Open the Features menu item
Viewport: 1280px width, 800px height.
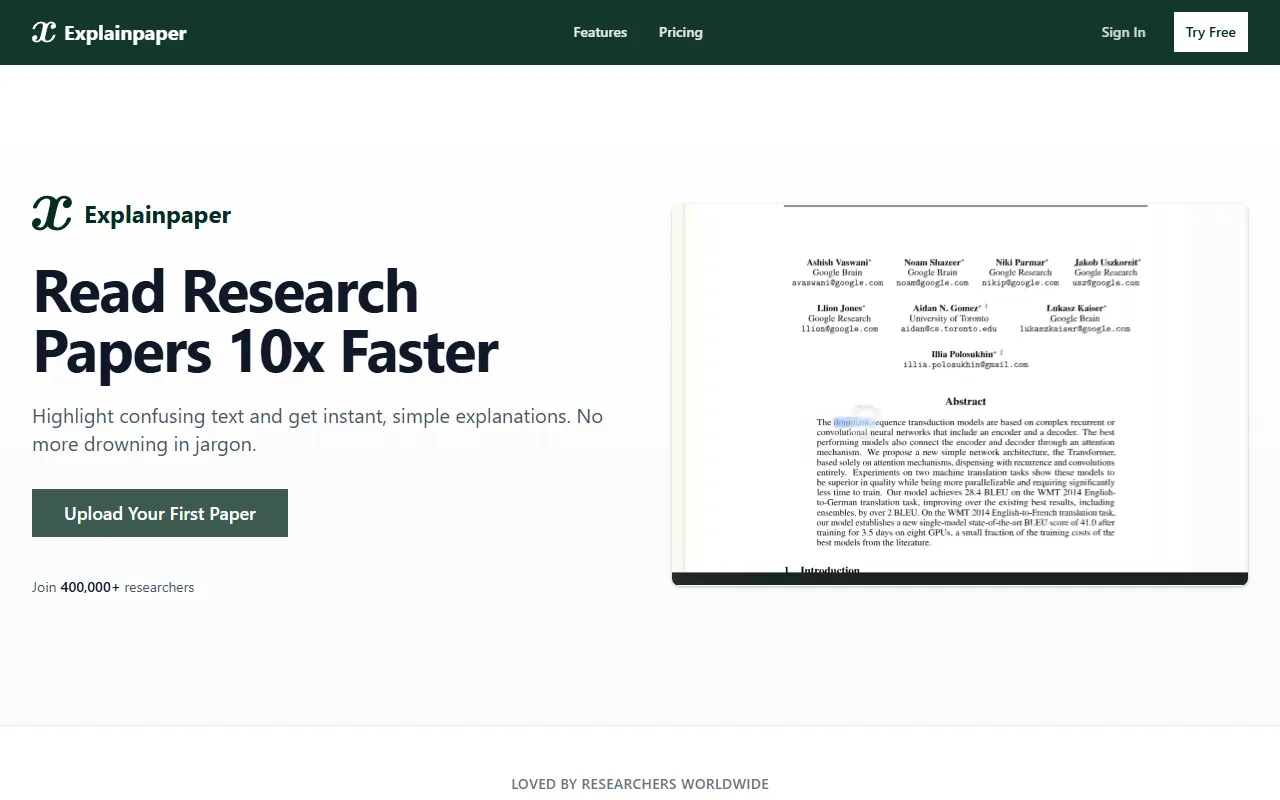tap(600, 32)
